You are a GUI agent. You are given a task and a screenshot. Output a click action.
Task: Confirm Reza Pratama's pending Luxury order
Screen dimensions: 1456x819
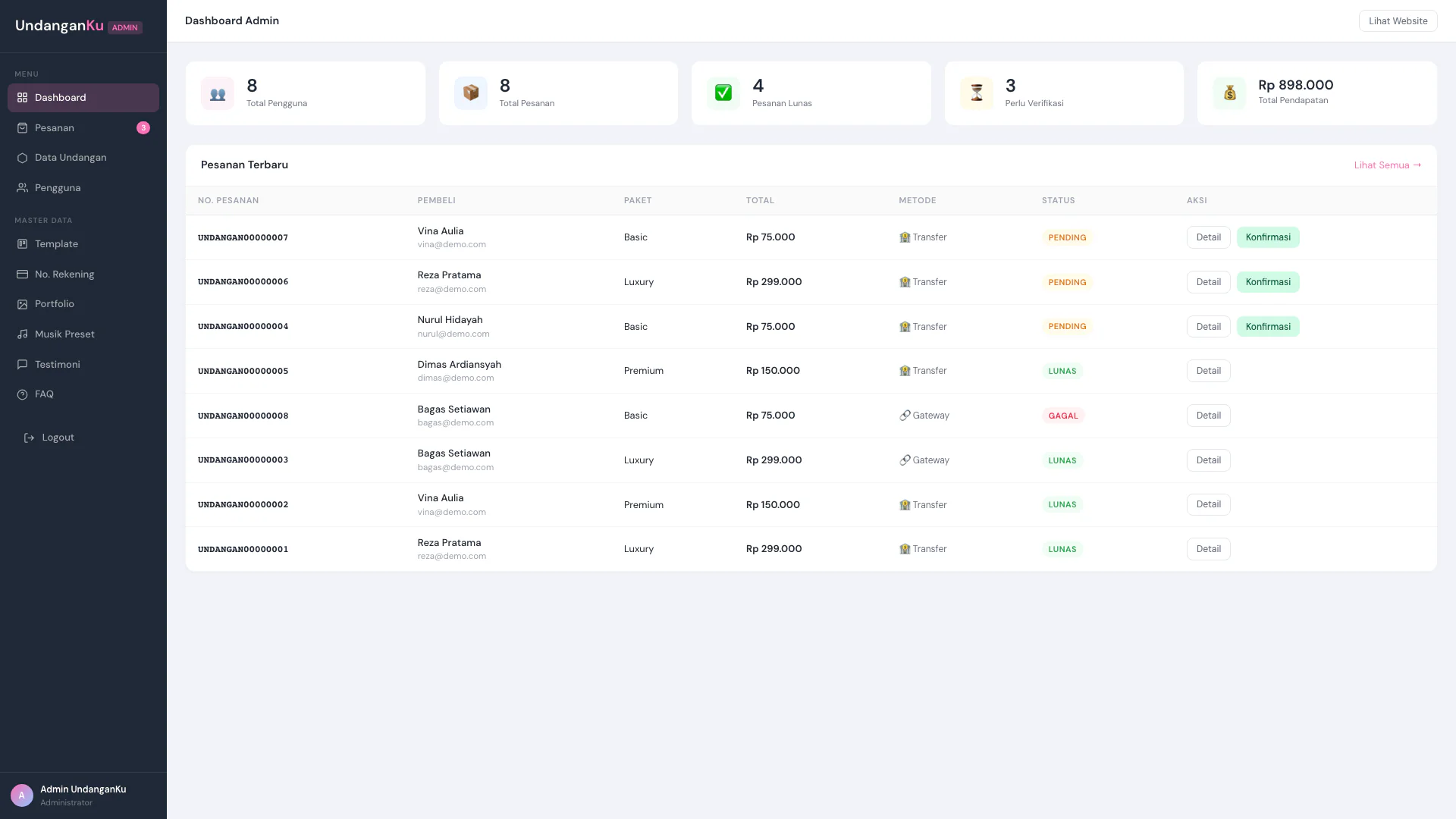(1268, 282)
